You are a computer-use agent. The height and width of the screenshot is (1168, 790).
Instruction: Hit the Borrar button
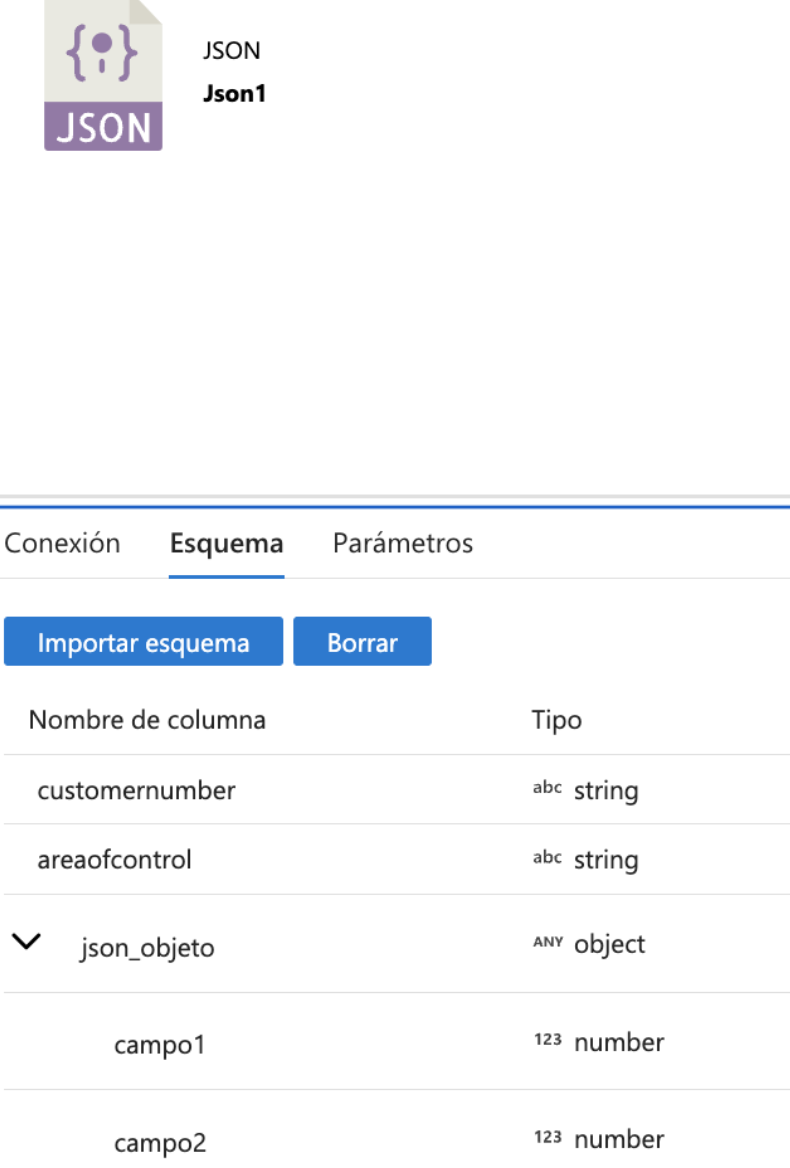click(362, 642)
